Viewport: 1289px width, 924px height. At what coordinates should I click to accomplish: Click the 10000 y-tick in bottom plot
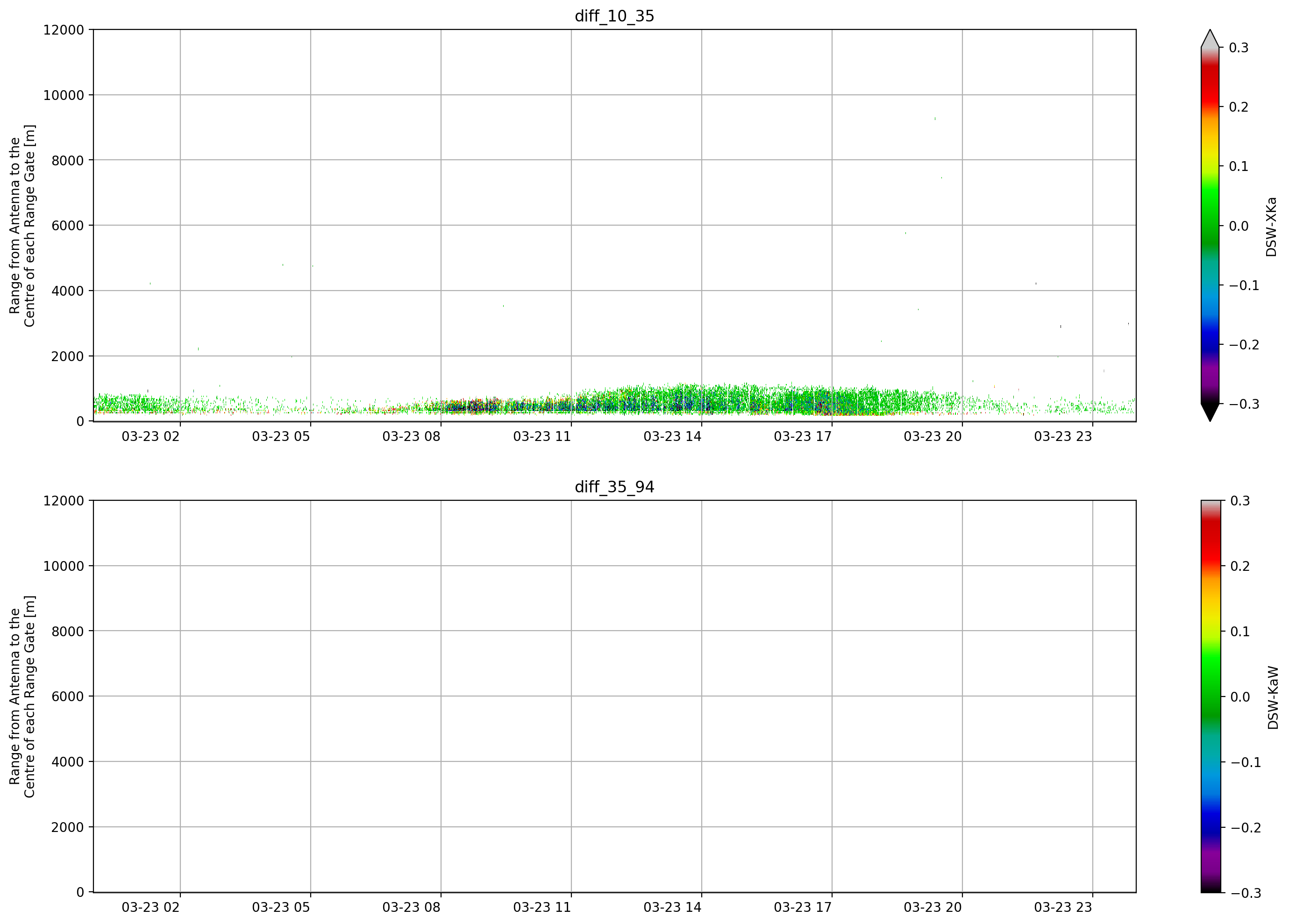(x=64, y=566)
